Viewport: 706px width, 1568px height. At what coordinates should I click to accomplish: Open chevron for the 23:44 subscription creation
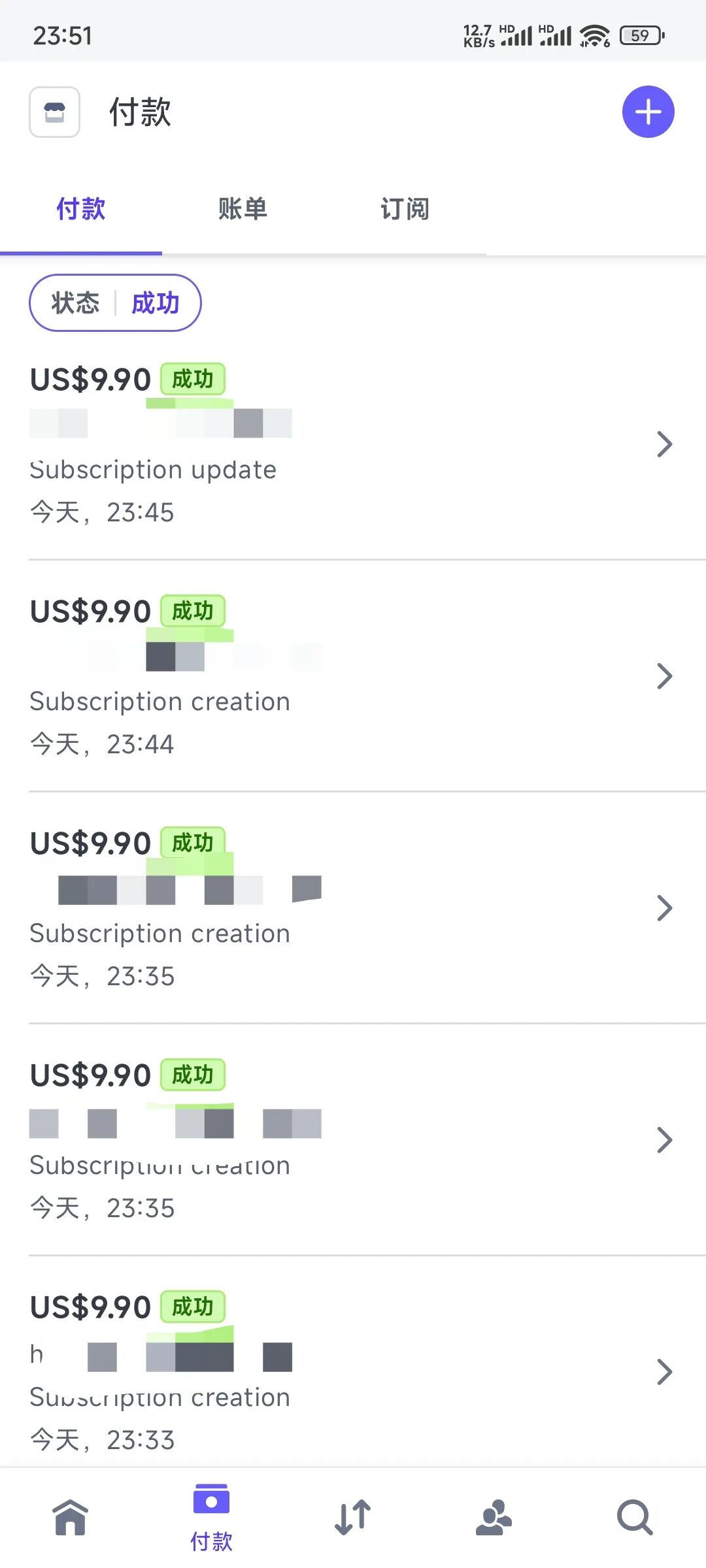(x=664, y=676)
